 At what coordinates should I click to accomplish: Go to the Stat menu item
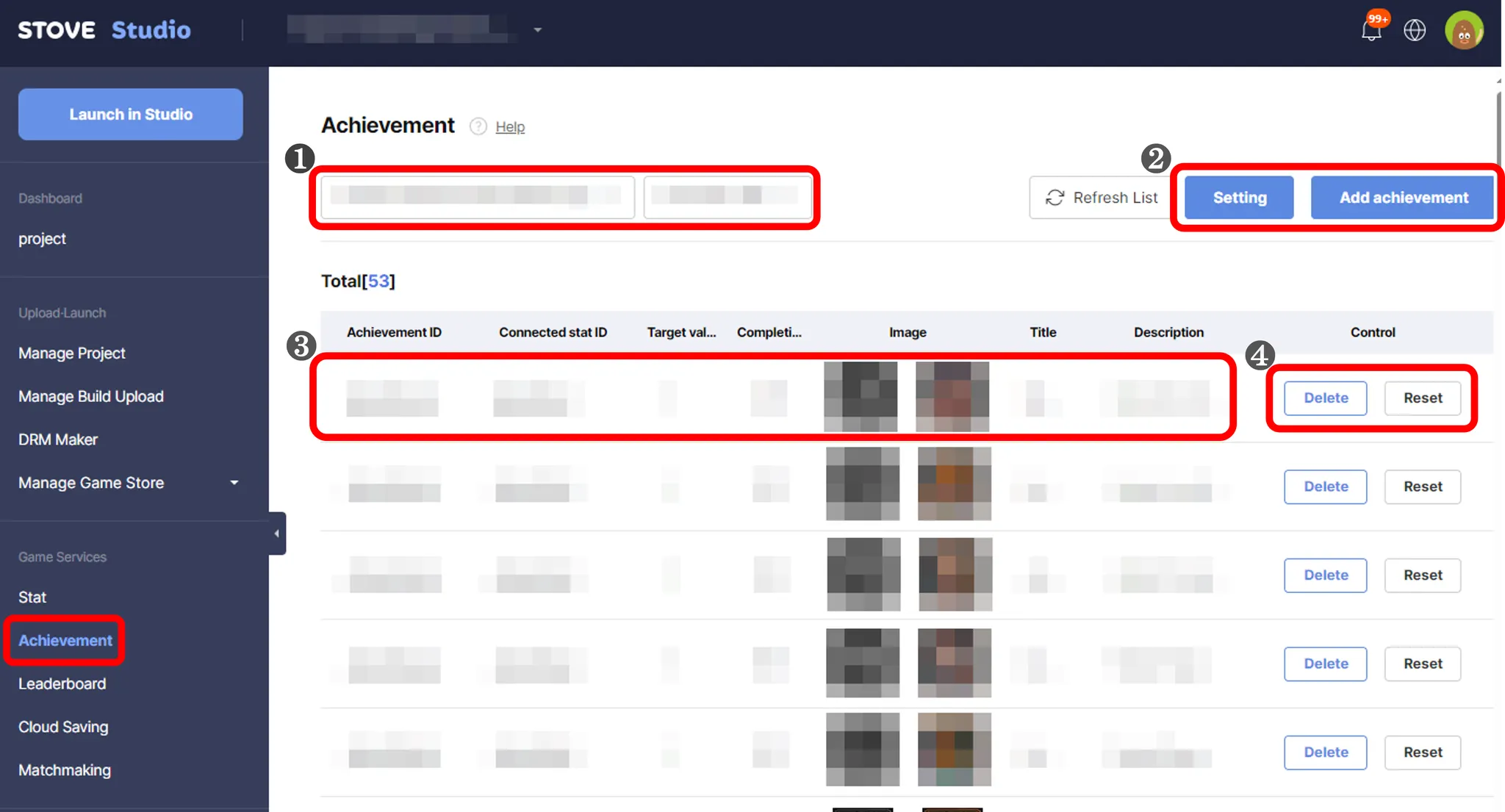tap(32, 597)
